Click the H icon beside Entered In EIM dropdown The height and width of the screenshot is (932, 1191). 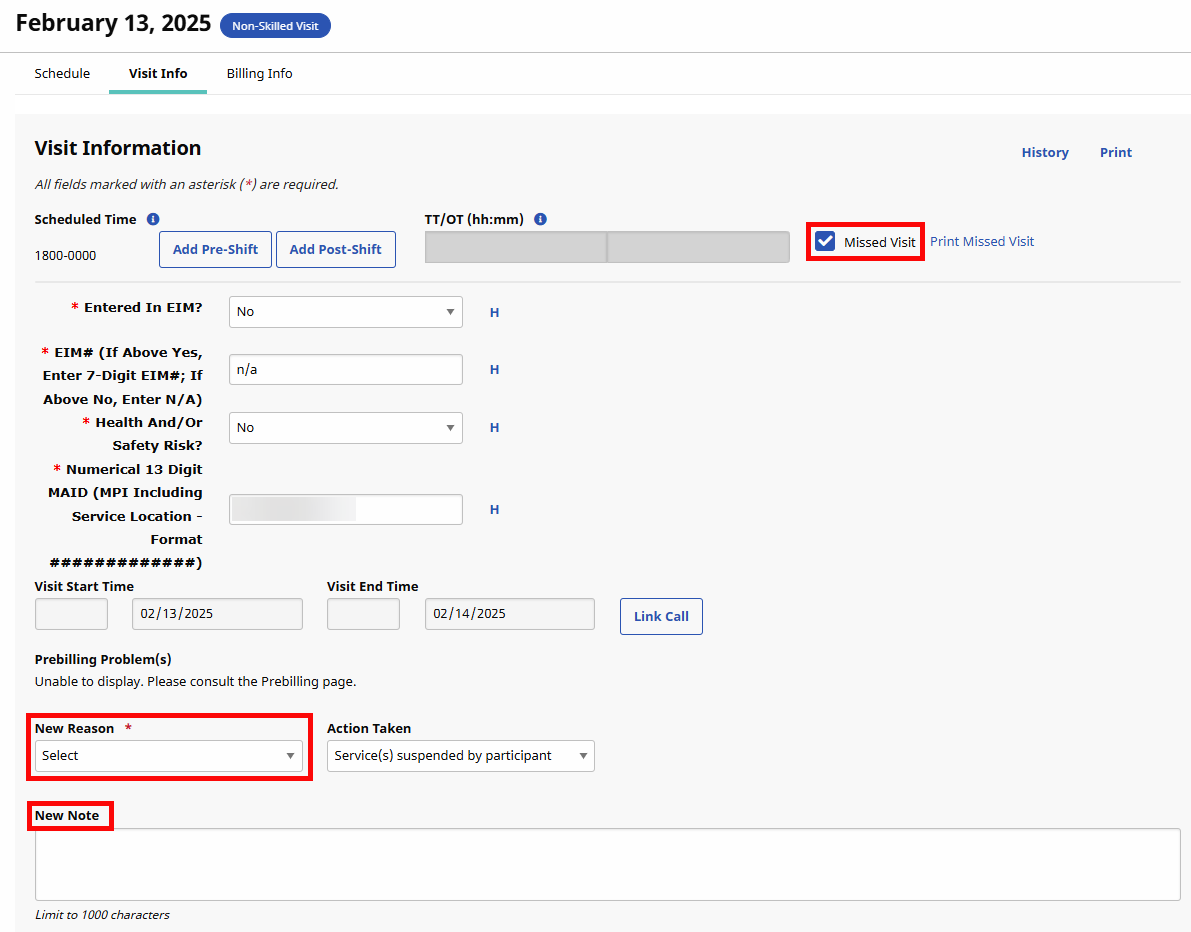(x=494, y=312)
